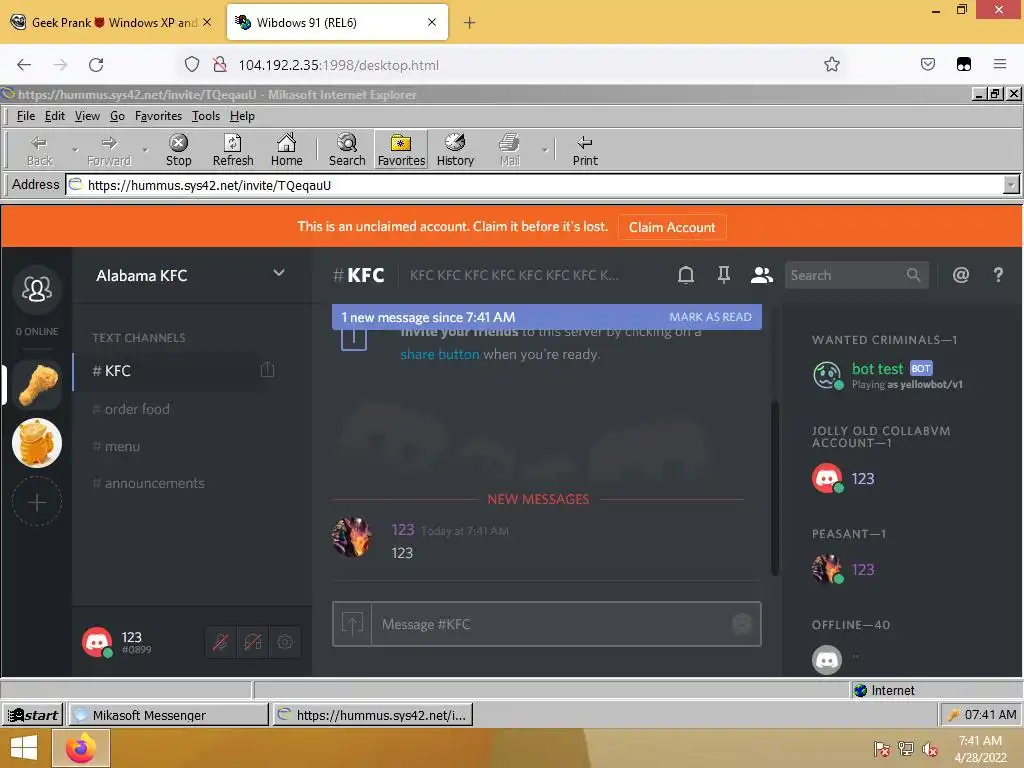Click the upload file button in message box
1024x768 pixels.
(x=352, y=624)
